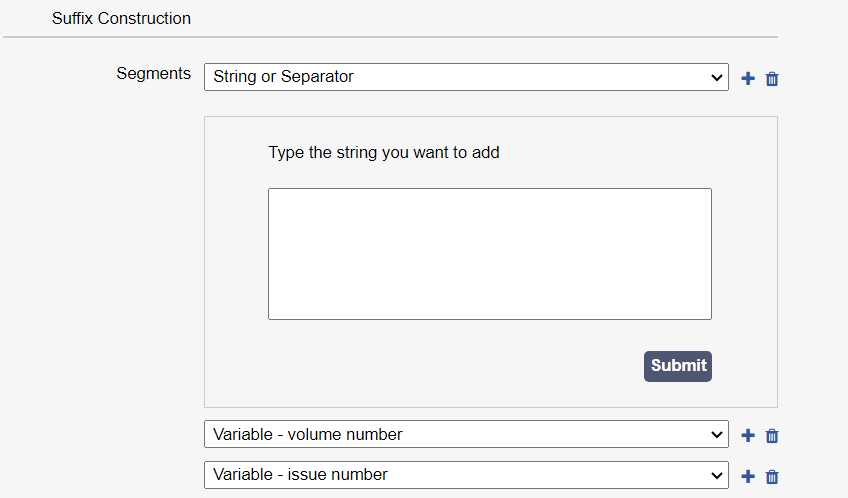Delete the String or Separator segment
Viewport: 848px width, 498px height.
point(772,78)
